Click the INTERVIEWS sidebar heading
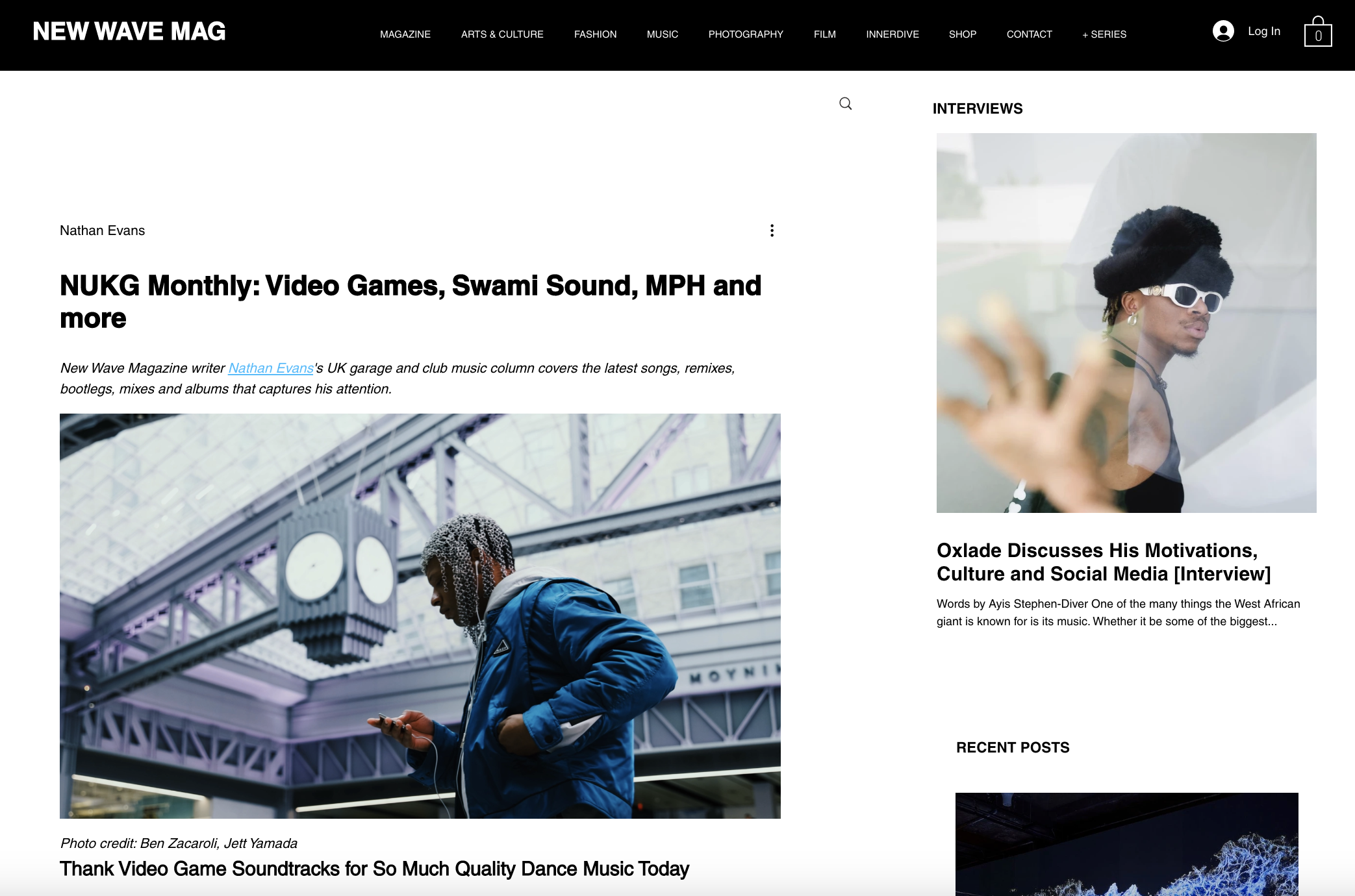 [978, 108]
